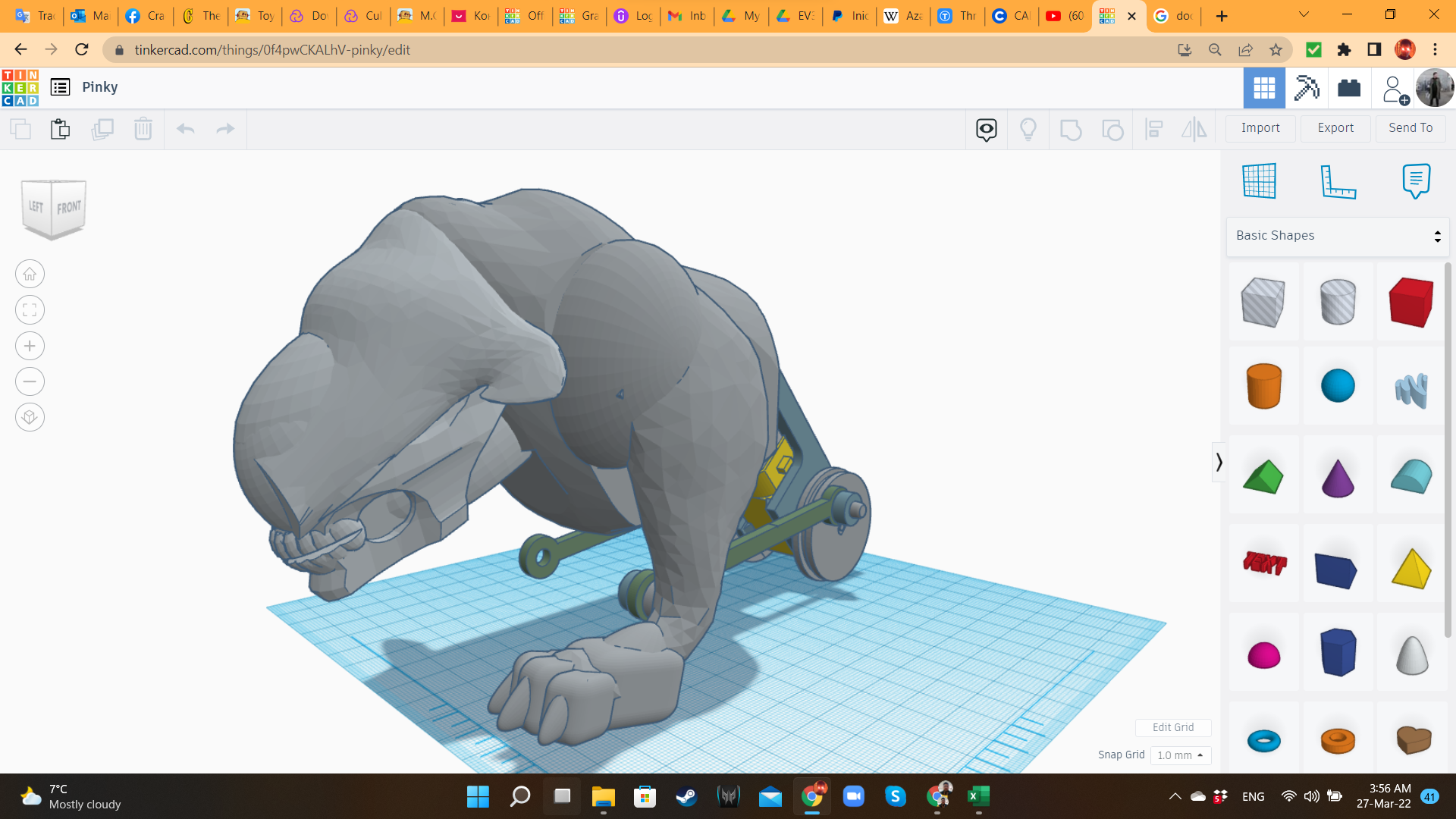Toggle the comment visibility eye icon
The width and height of the screenshot is (1456, 819).
(986, 129)
